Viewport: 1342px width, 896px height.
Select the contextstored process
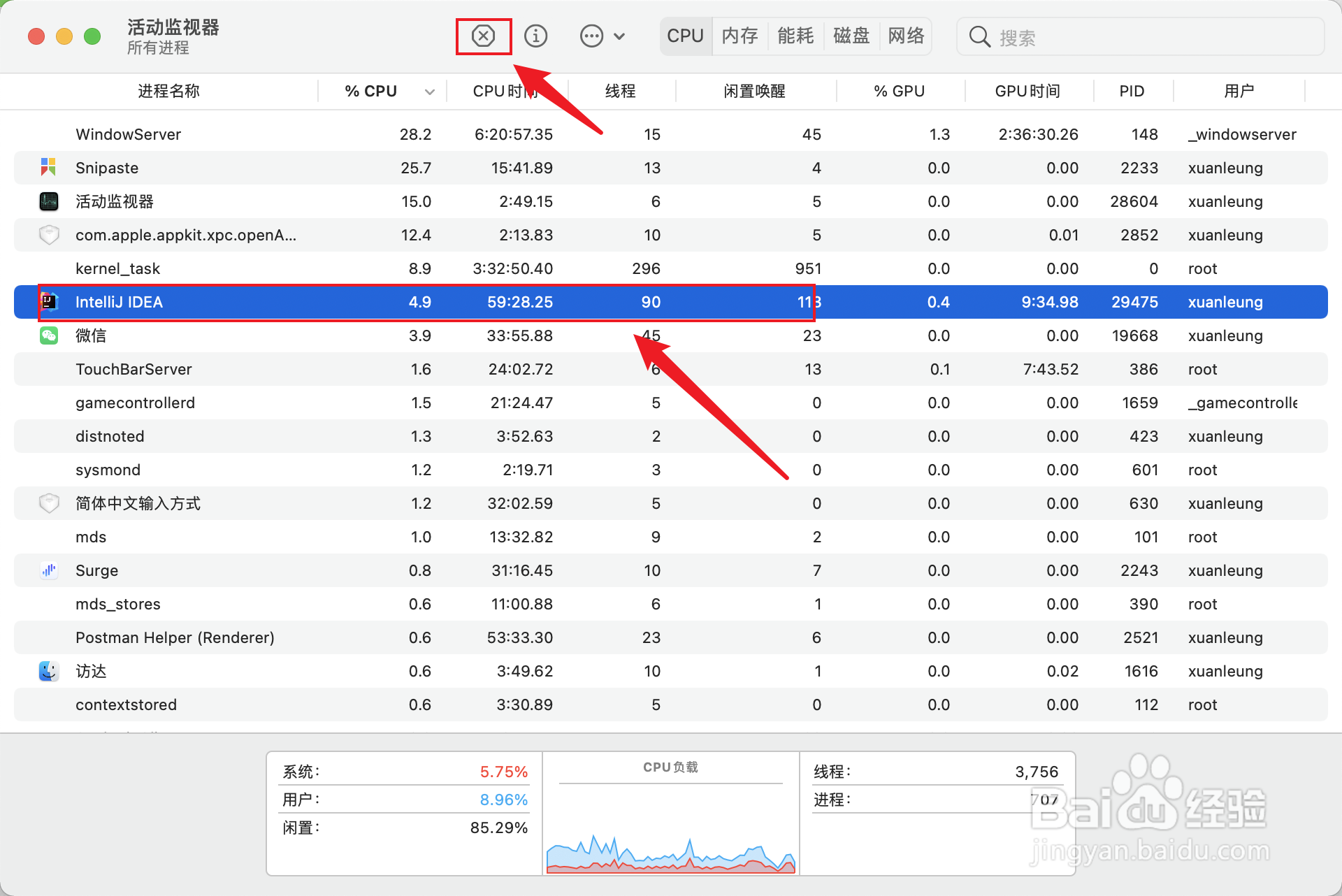point(126,704)
